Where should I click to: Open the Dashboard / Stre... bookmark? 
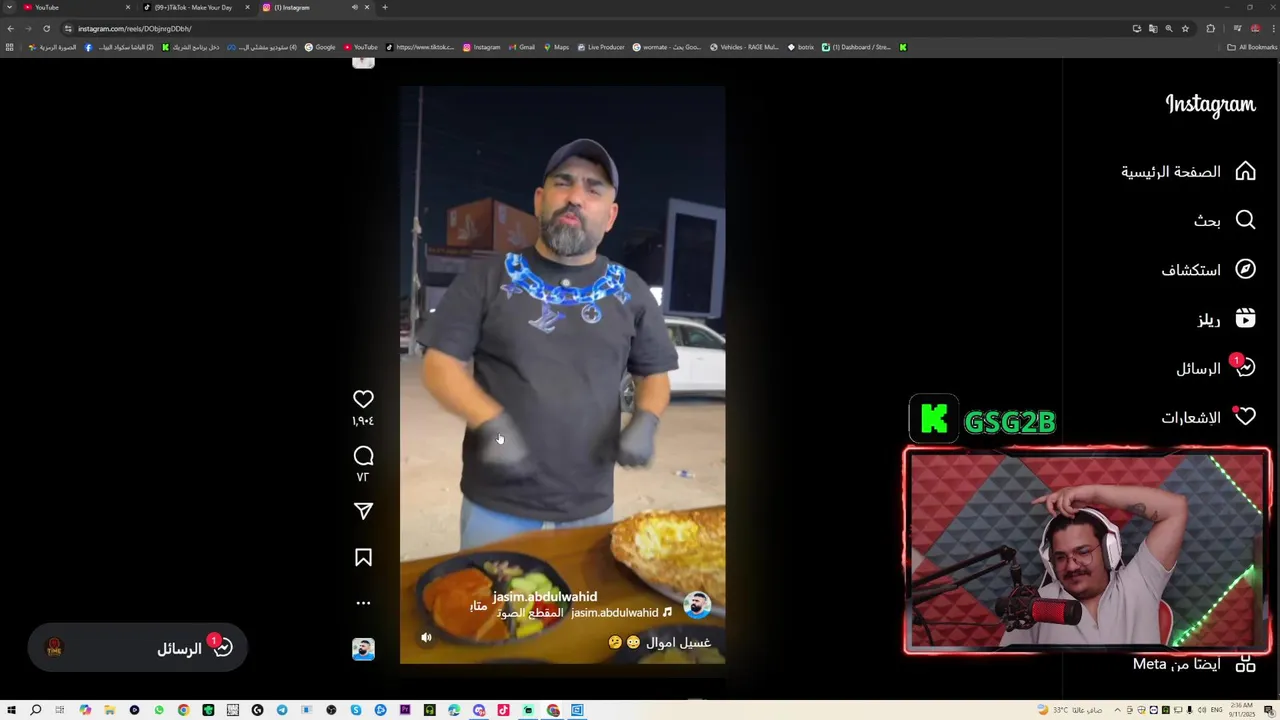(856, 47)
